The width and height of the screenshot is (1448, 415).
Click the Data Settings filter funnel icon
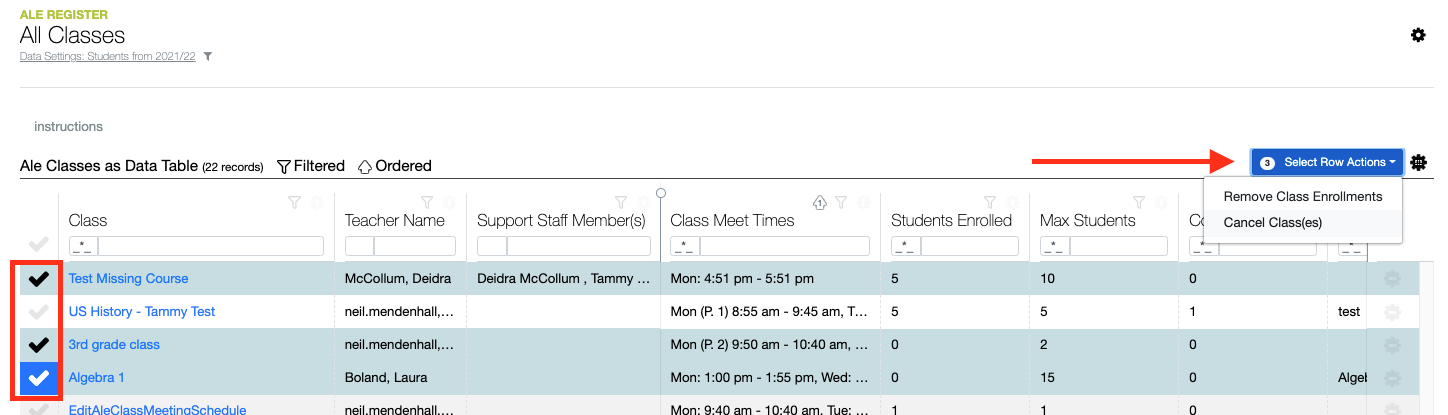208,56
